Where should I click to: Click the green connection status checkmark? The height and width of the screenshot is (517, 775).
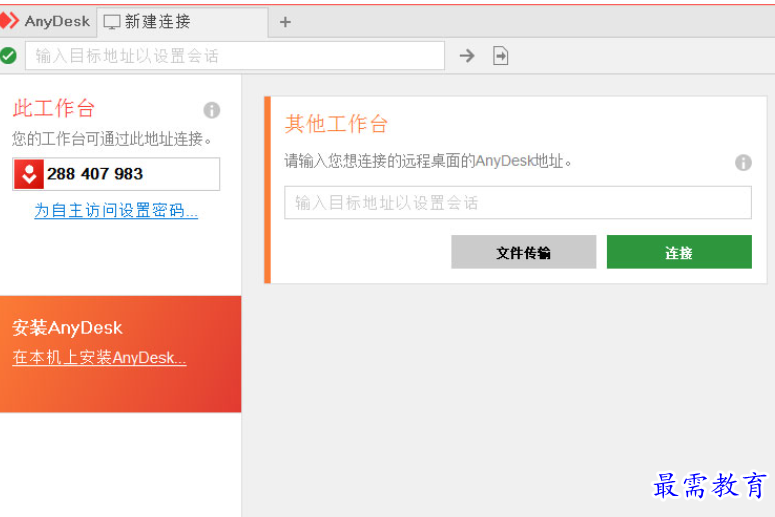pos(8,55)
